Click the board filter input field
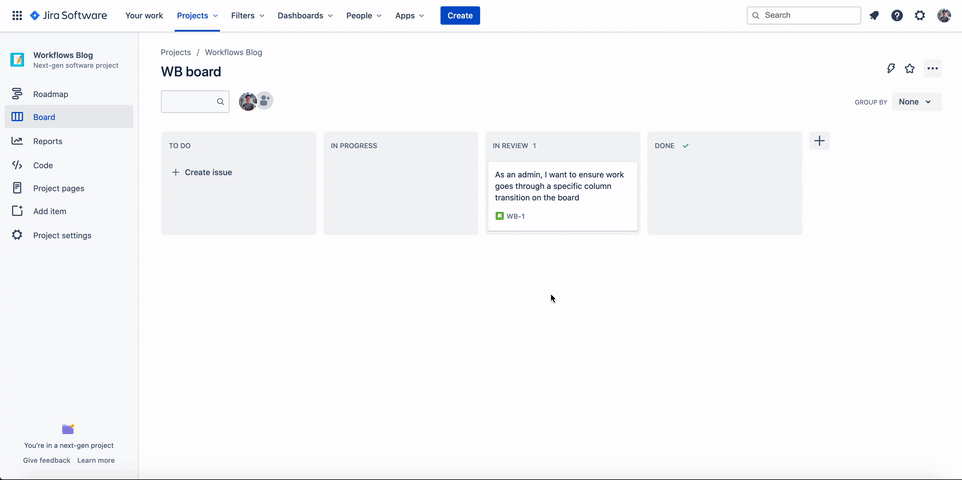This screenshot has width=962, height=480. pos(195,102)
